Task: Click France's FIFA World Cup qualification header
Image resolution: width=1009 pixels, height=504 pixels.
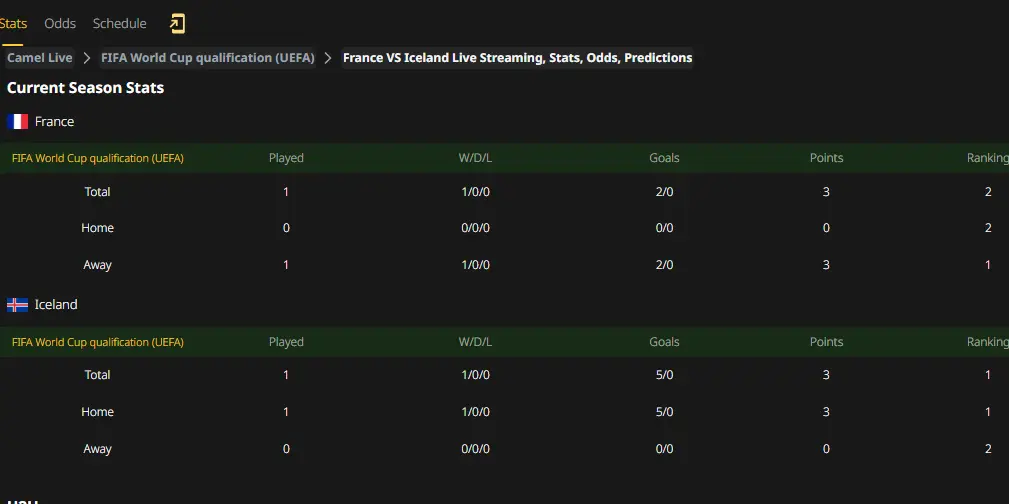Action: coord(98,158)
